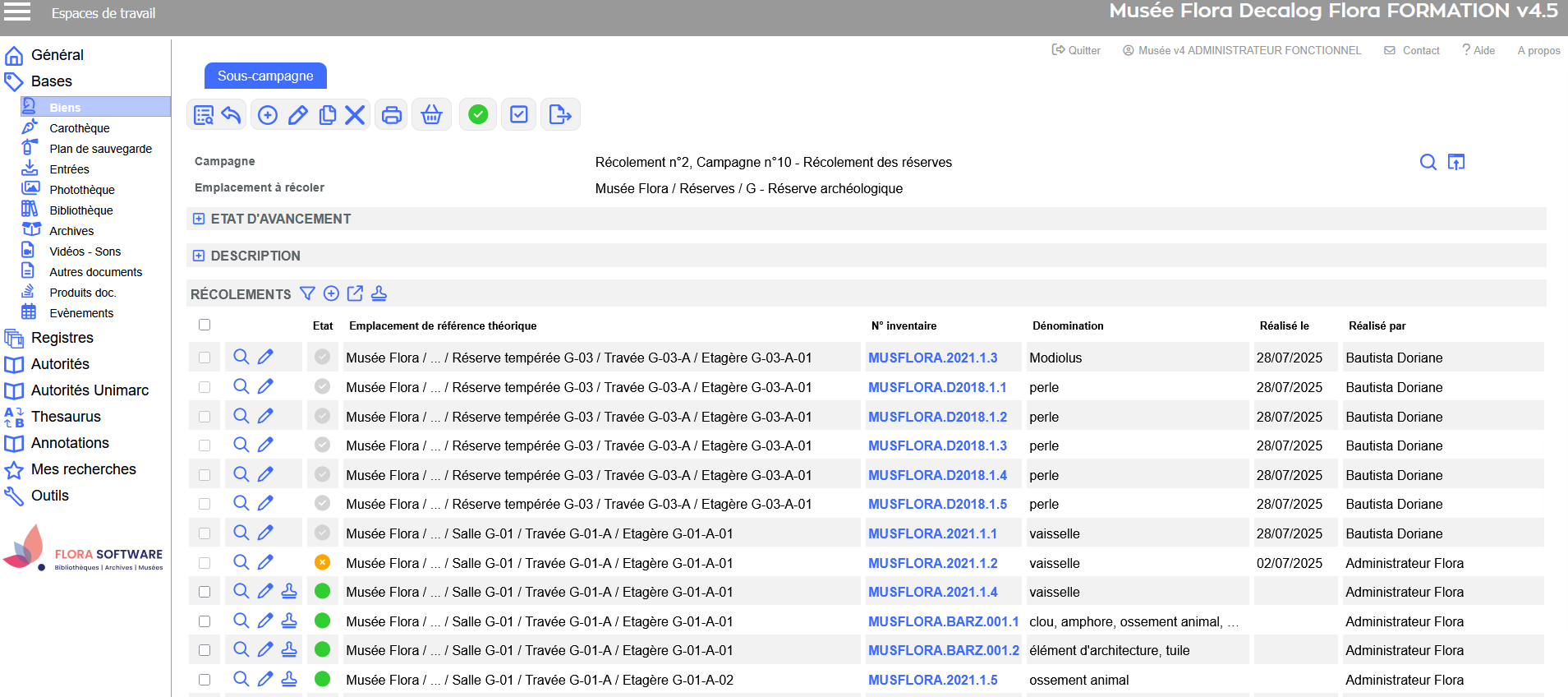
Task: Click the filter icon beside RÉCOLEMENTS
Action: pyautogui.click(x=307, y=293)
